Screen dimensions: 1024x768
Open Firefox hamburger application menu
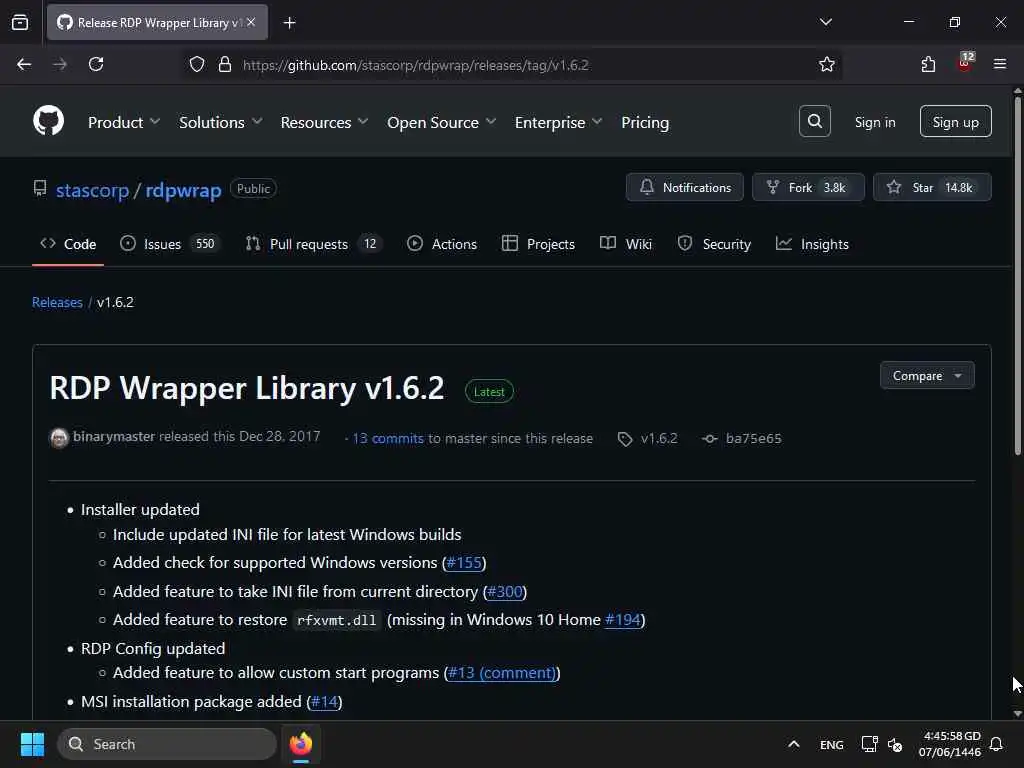[x=1000, y=64]
